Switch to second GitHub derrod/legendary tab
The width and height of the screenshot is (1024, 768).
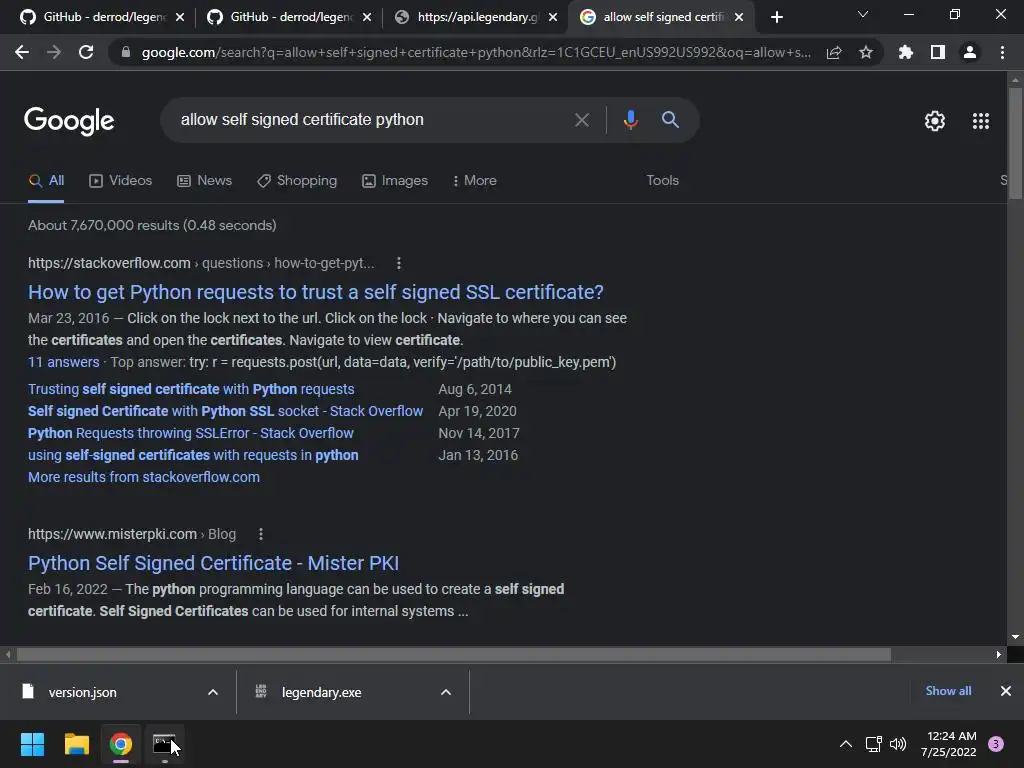(x=279, y=17)
